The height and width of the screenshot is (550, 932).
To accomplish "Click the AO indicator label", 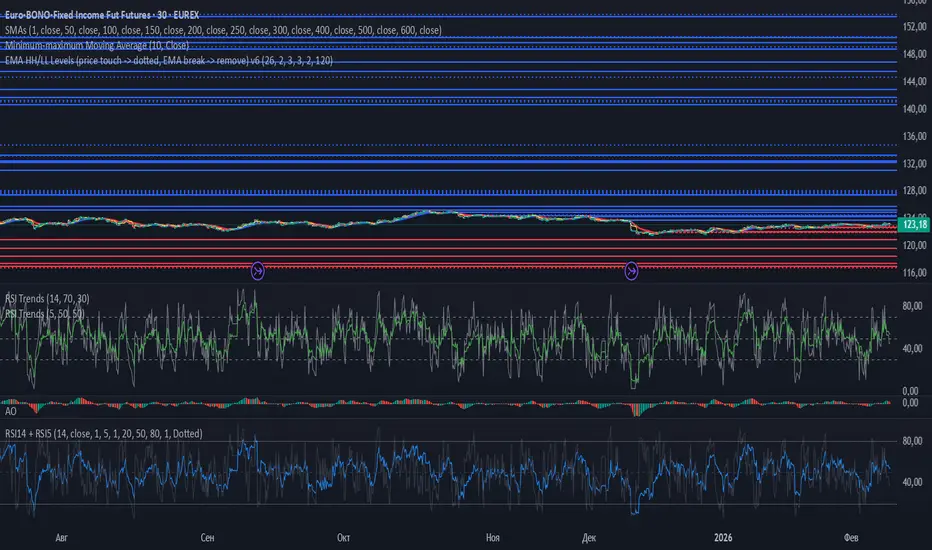I will (x=11, y=411).
